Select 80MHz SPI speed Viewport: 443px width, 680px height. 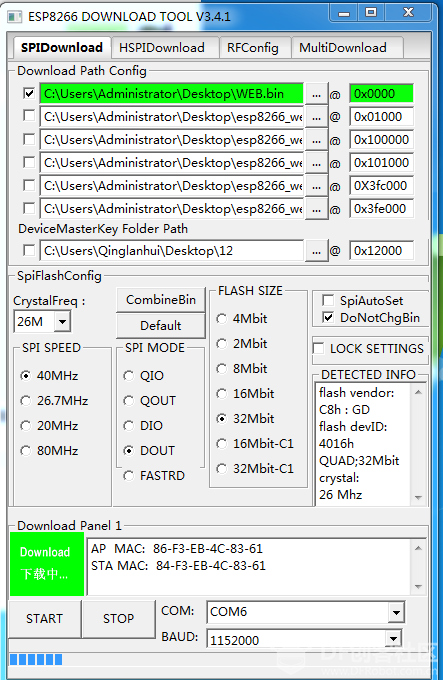point(49,451)
